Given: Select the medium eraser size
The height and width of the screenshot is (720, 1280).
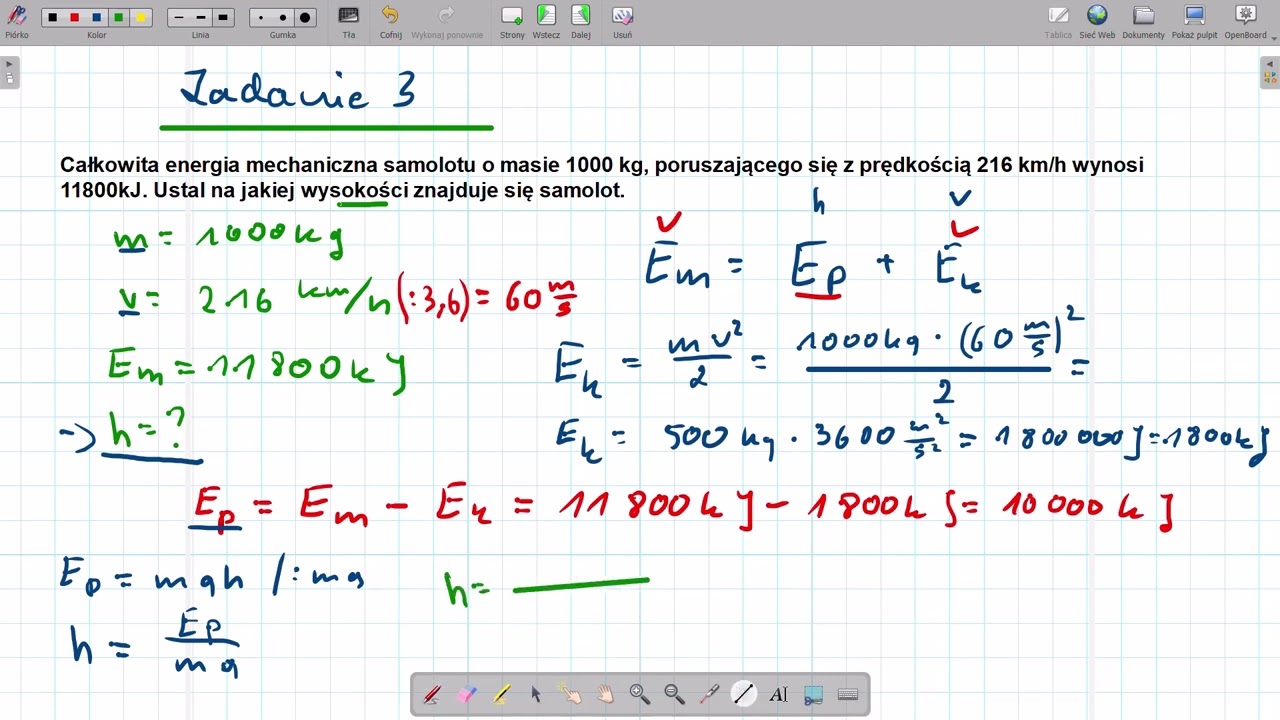Looking at the screenshot, I should click(283, 18).
